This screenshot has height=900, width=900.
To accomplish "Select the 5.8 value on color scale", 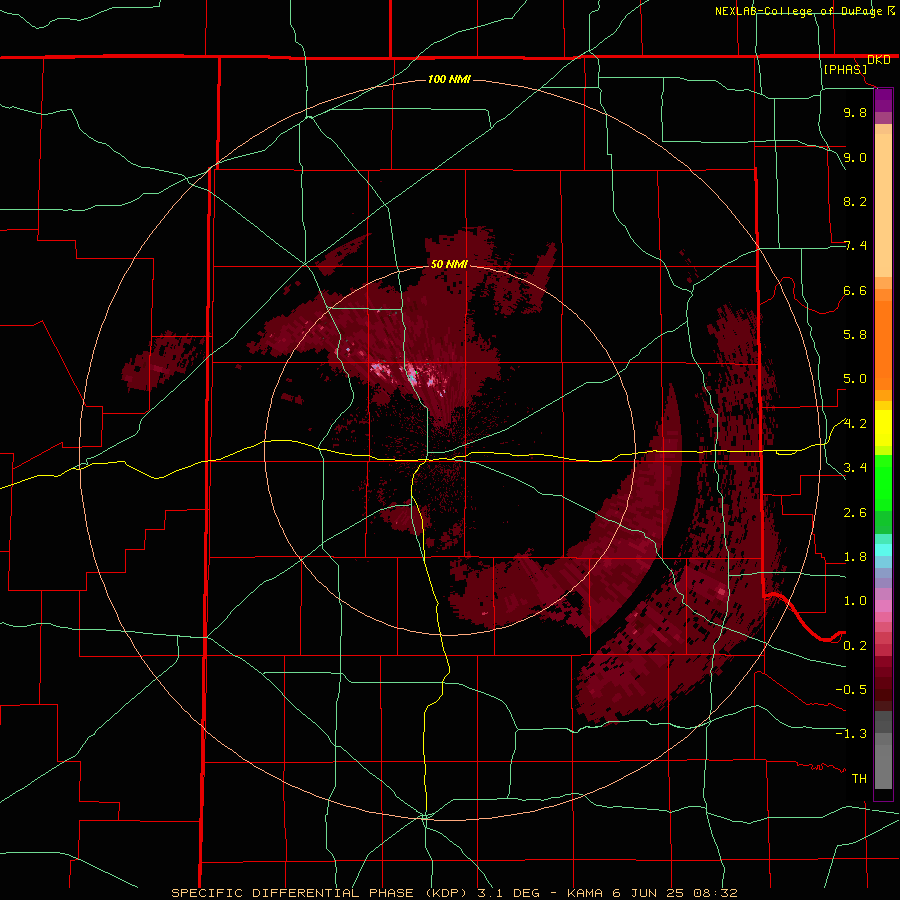I will pos(855,335).
